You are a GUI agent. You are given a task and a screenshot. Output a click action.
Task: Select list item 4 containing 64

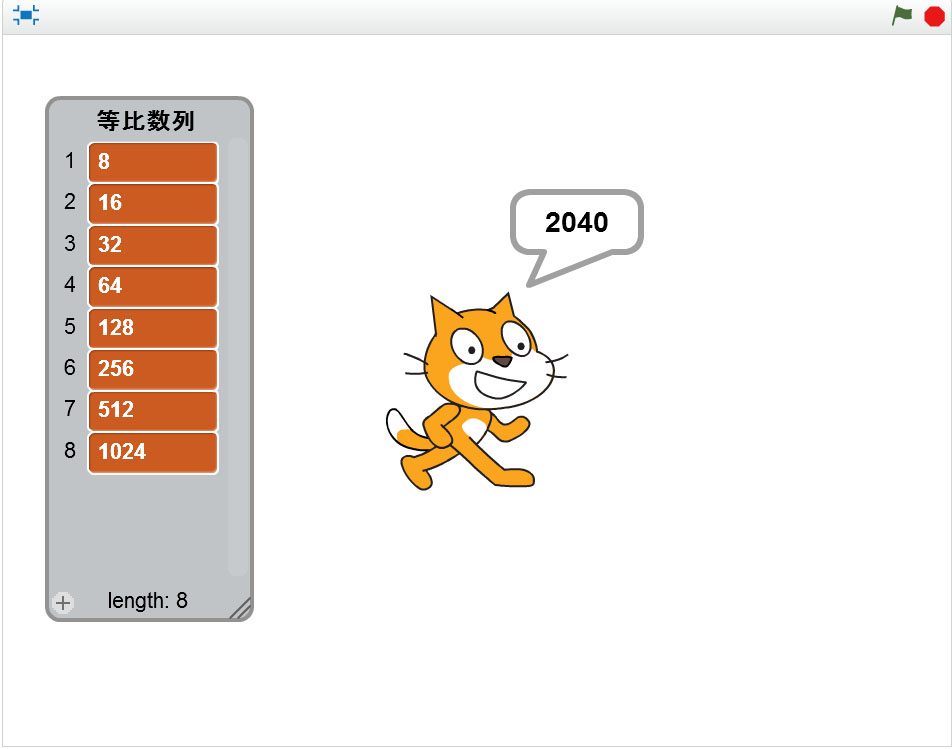[x=153, y=286]
